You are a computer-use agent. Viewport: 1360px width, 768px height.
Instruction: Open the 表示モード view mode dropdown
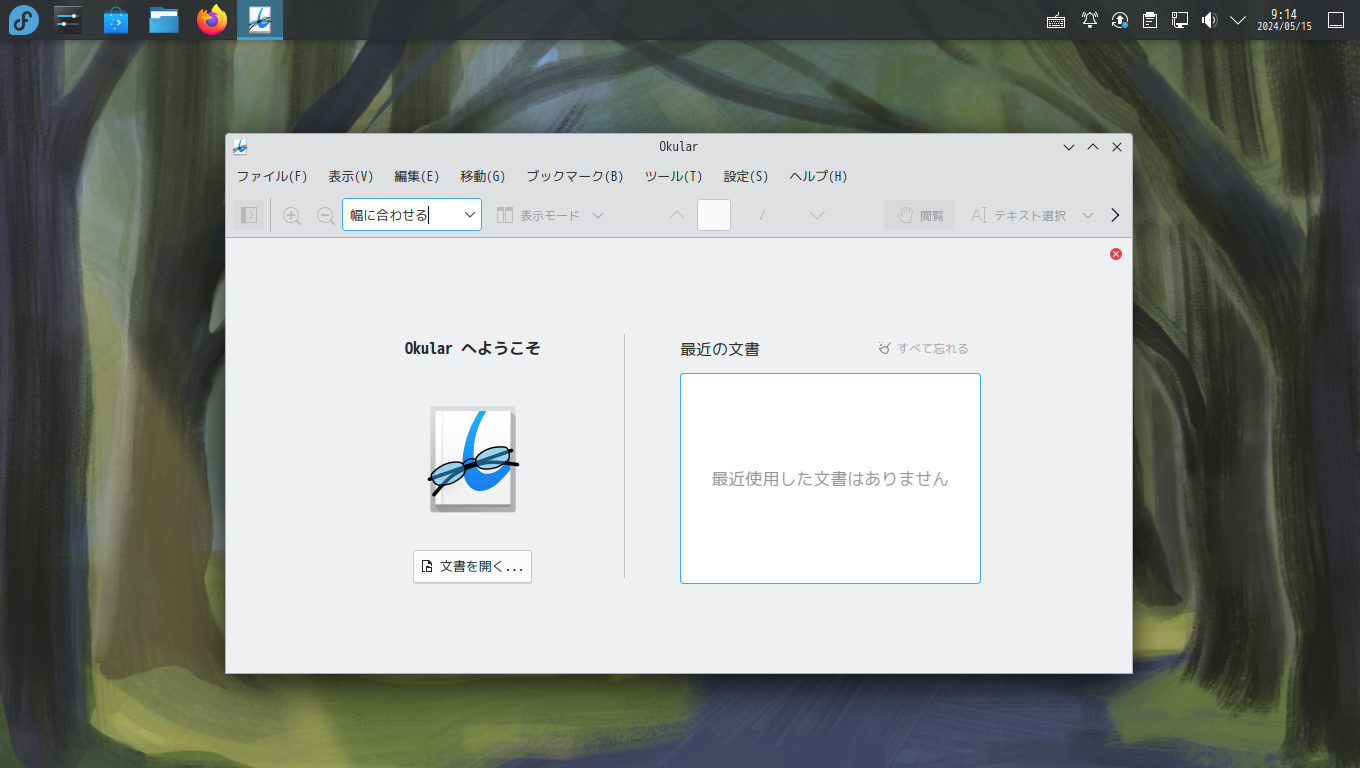(x=550, y=215)
